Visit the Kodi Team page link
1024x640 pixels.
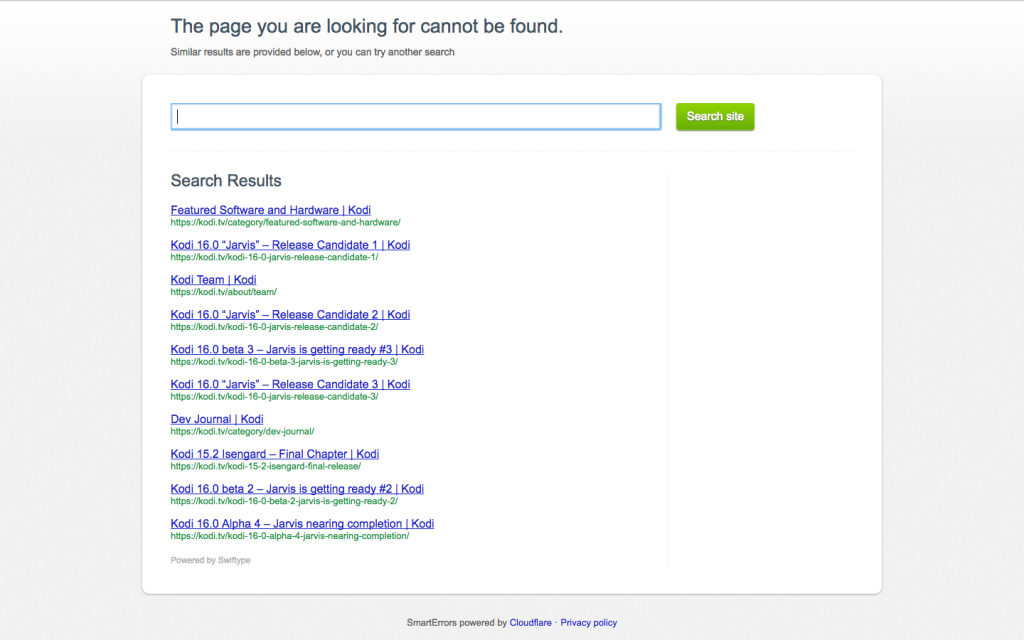[x=213, y=280]
